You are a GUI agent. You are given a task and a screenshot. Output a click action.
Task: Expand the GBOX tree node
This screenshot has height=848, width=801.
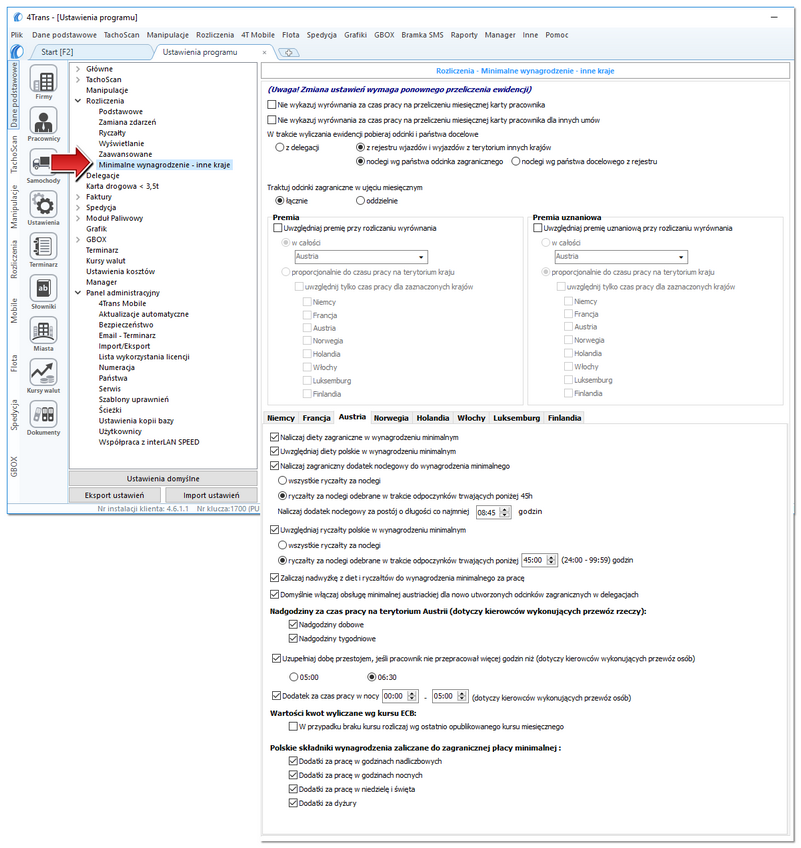[78, 240]
